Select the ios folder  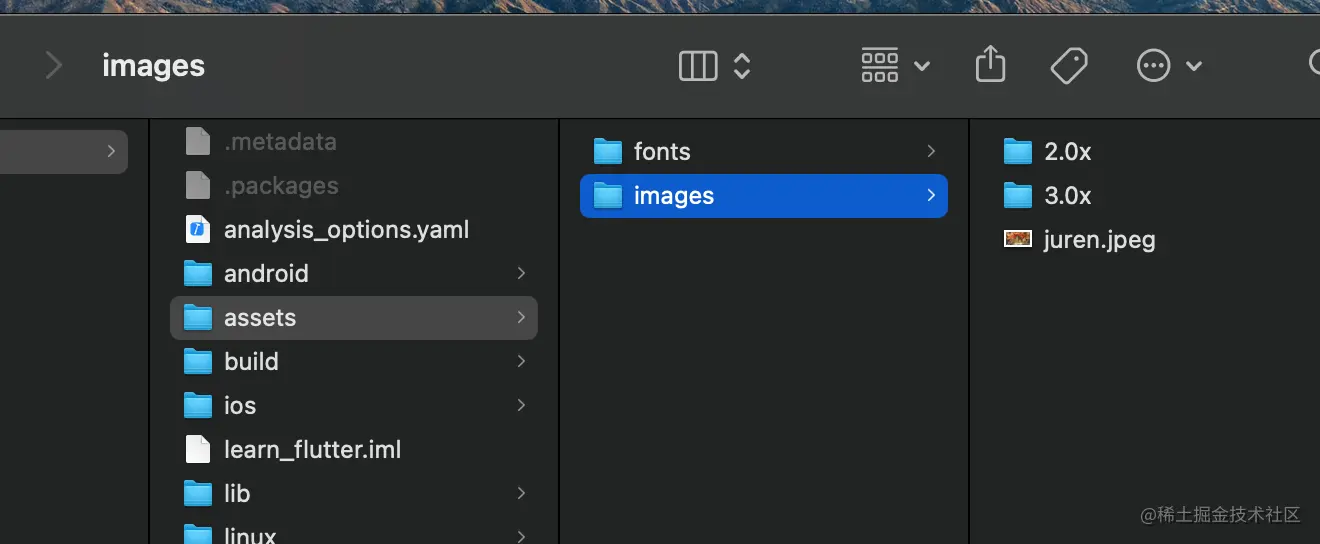point(240,406)
